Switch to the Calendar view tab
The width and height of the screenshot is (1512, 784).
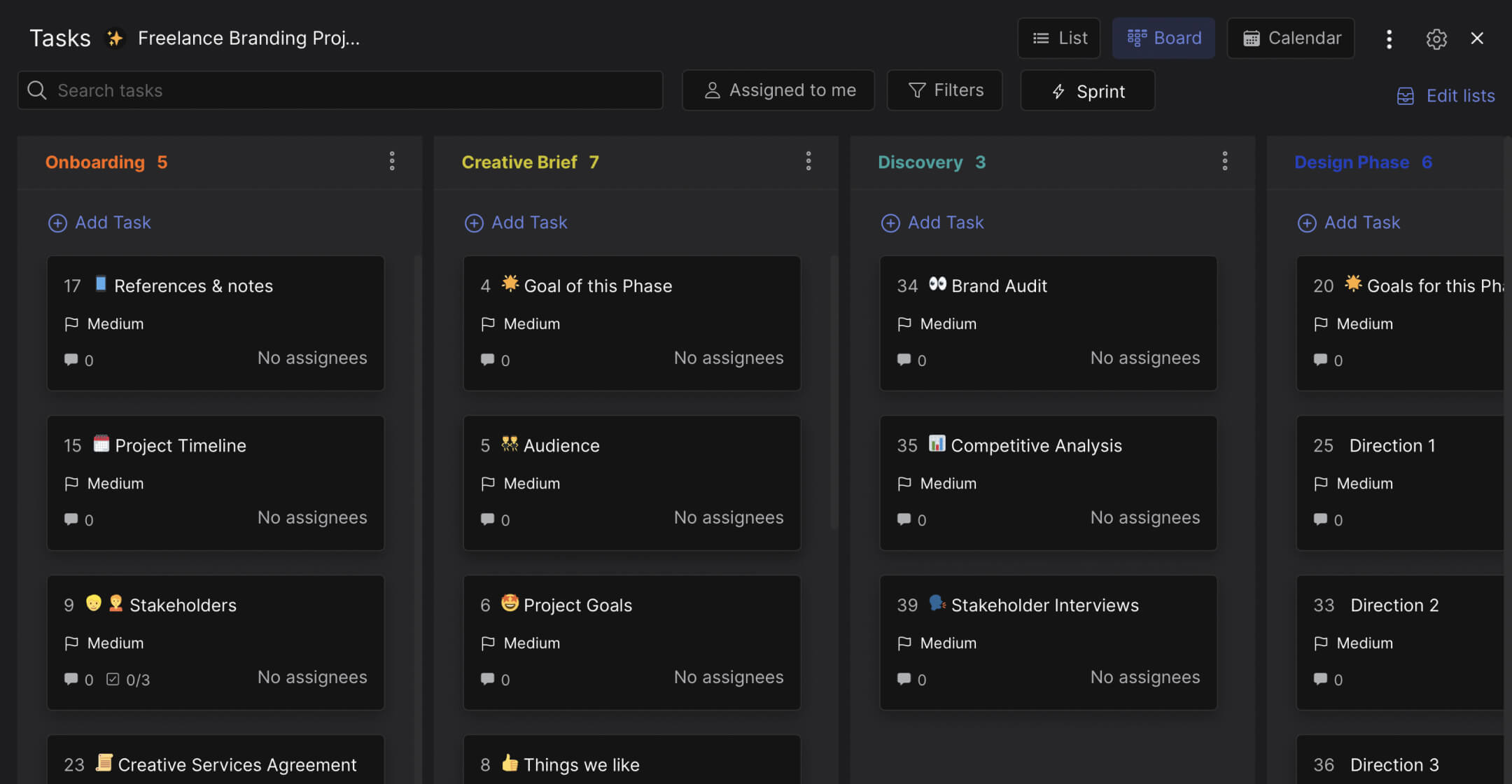coord(1291,38)
